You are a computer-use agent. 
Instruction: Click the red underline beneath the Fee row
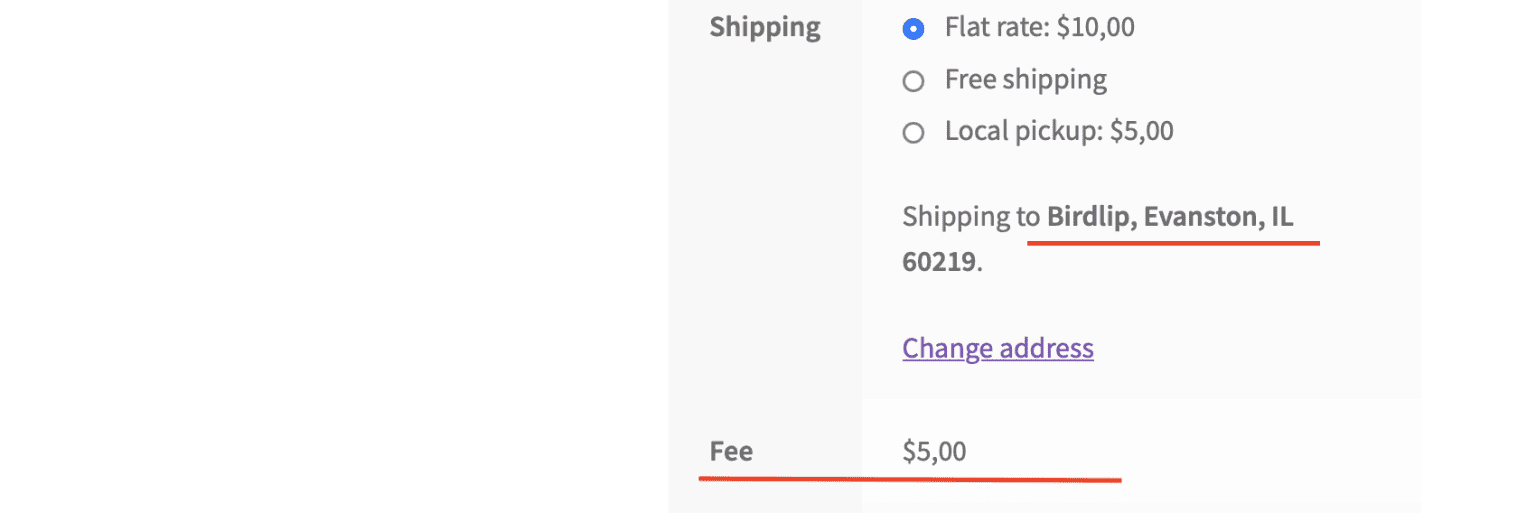click(910, 479)
